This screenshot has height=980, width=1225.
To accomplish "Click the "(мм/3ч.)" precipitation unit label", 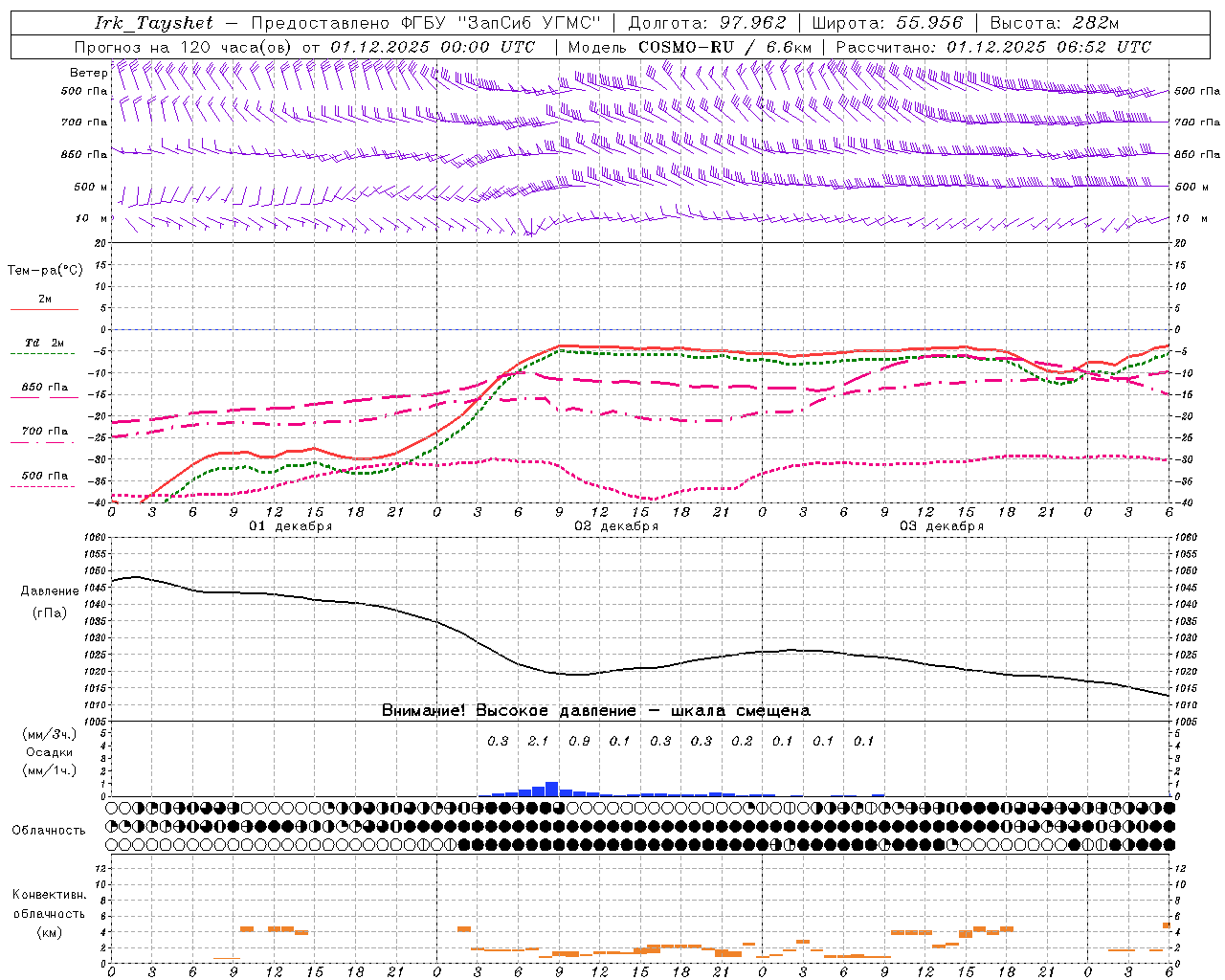I will pyautogui.click(x=50, y=734).
